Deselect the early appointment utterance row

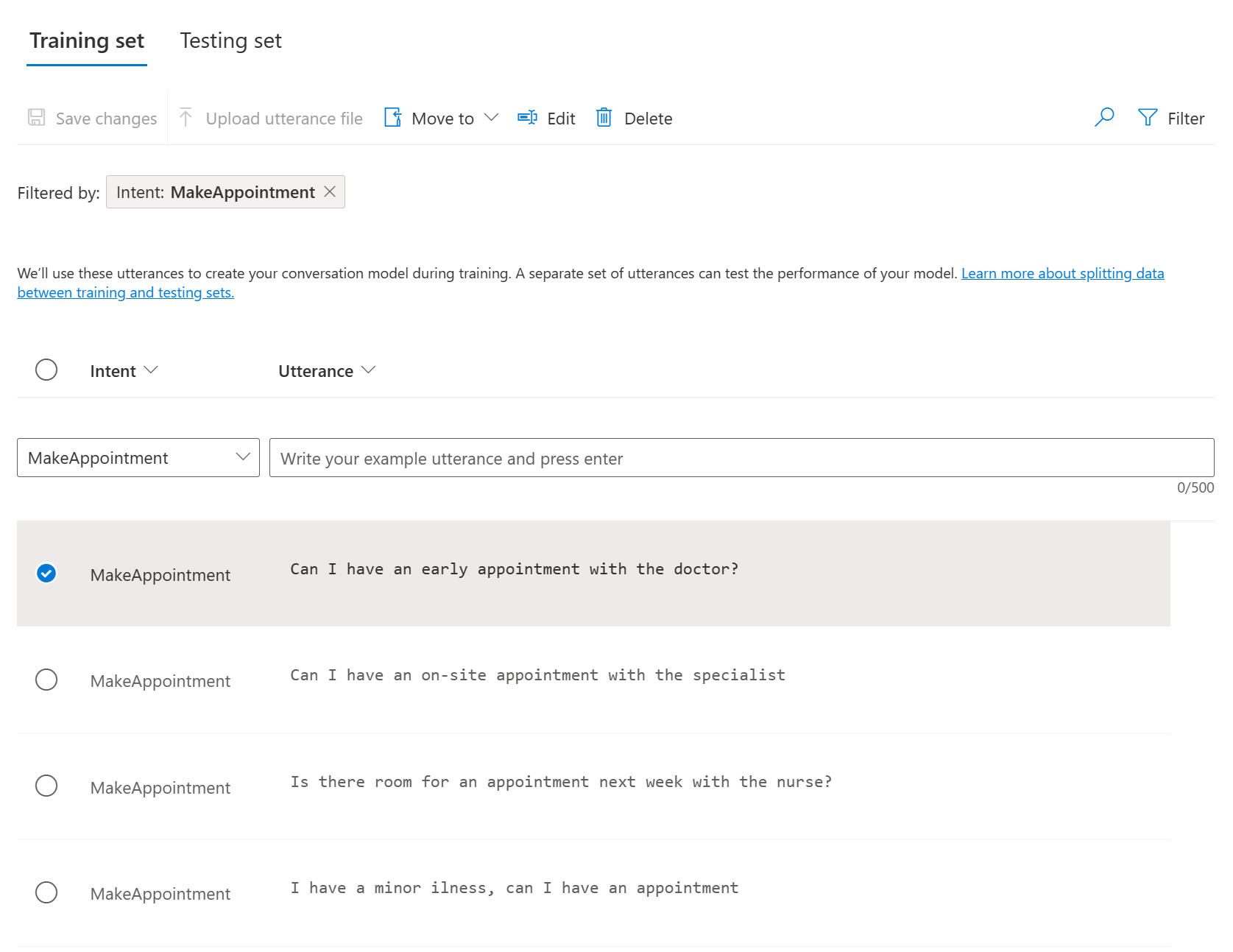tap(46, 573)
